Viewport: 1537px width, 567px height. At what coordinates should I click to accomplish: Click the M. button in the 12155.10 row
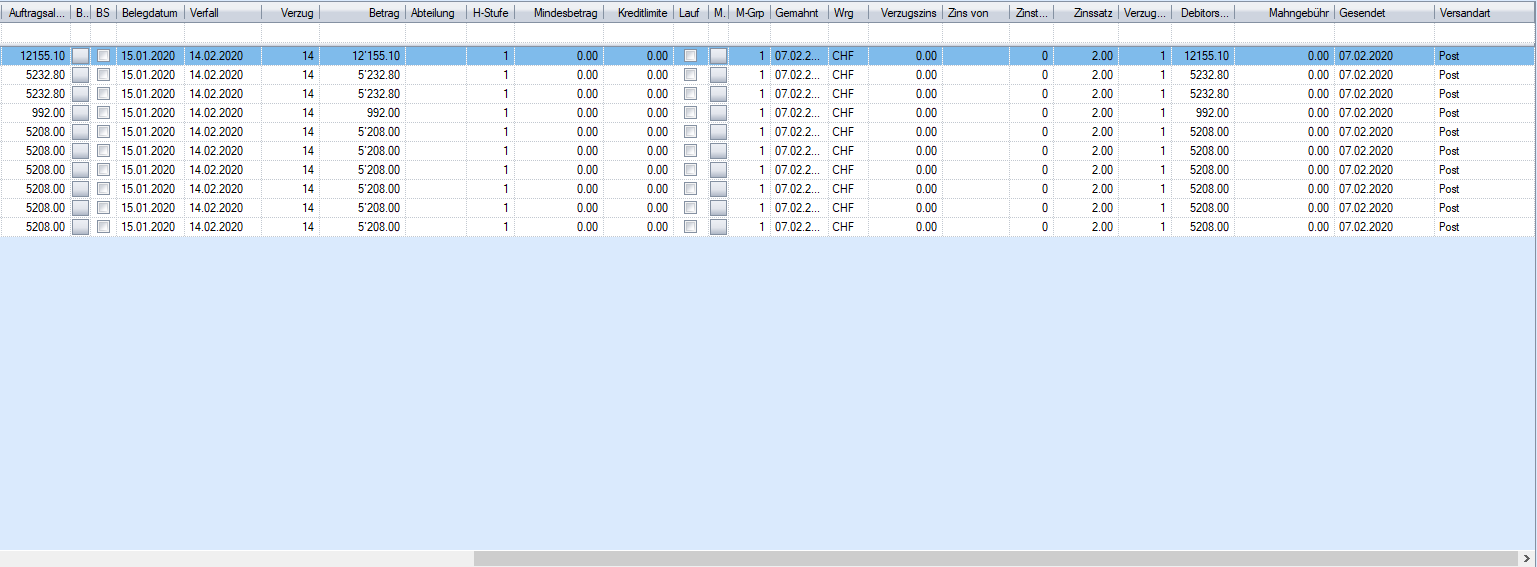coord(719,56)
